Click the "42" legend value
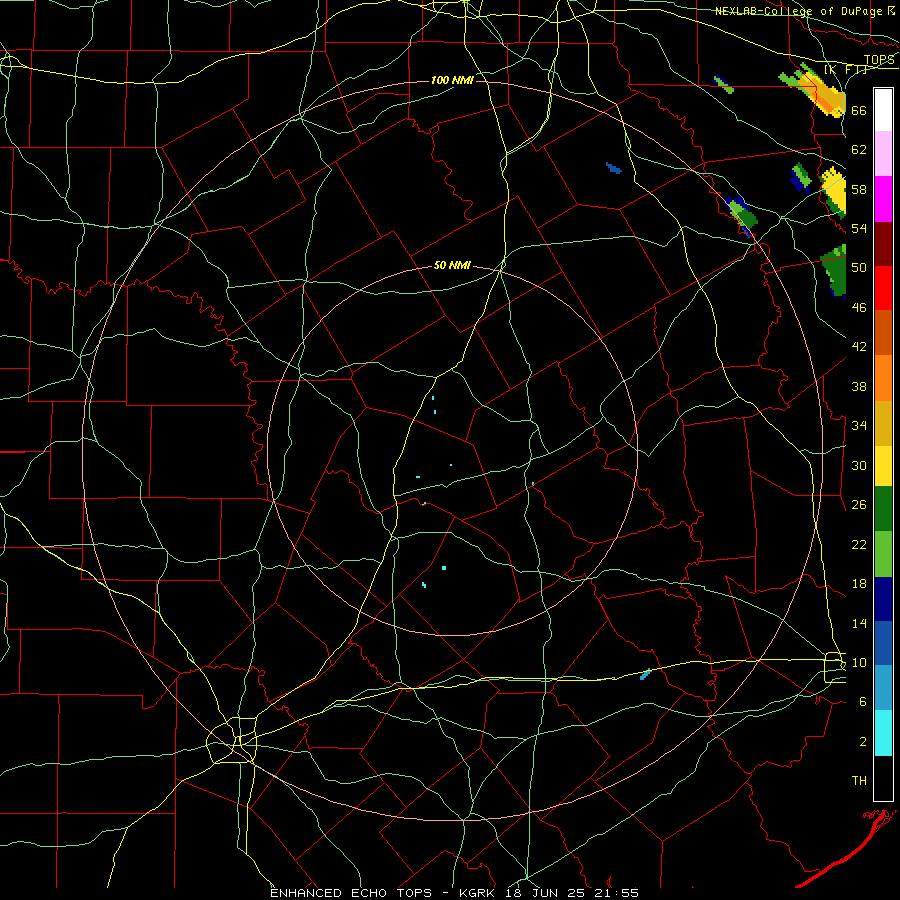Screen dimensions: 900x900 tap(859, 347)
